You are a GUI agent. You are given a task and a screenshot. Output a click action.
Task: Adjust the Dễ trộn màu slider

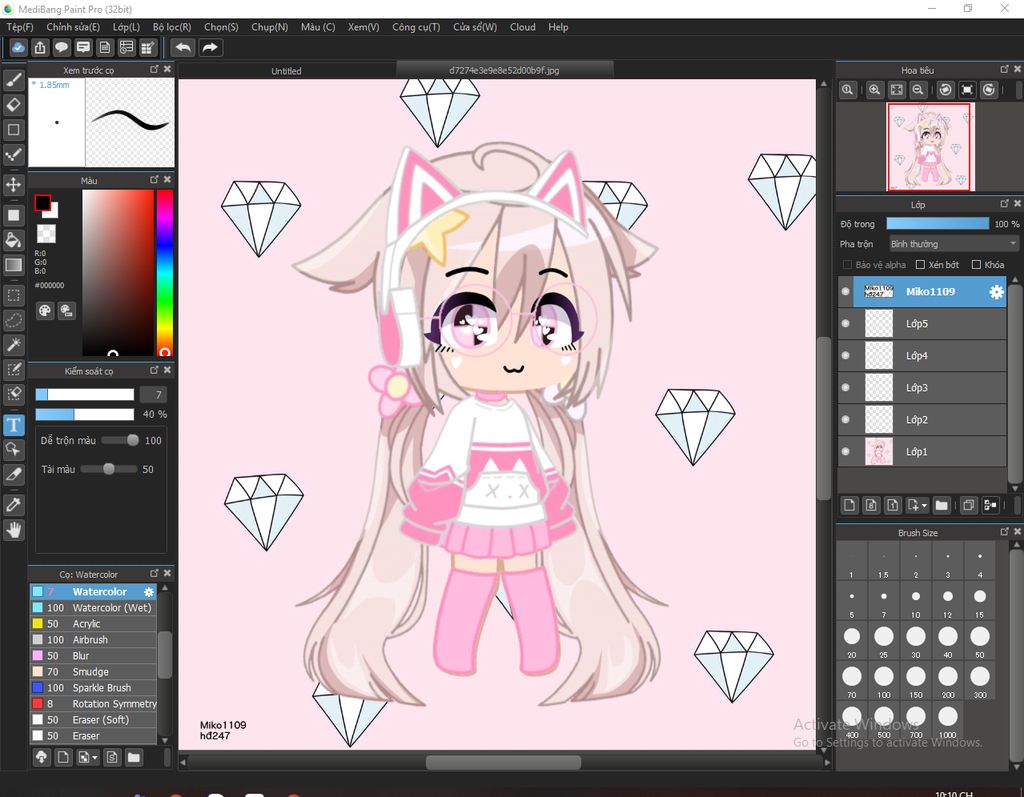coord(120,440)
